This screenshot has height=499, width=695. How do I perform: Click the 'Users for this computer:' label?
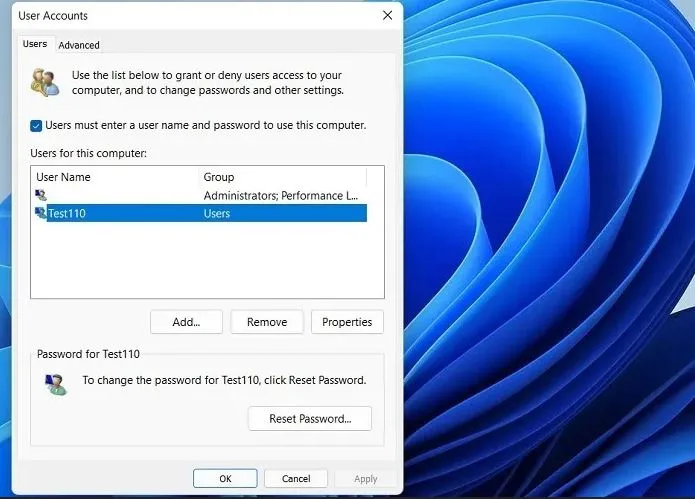(89, 153)
